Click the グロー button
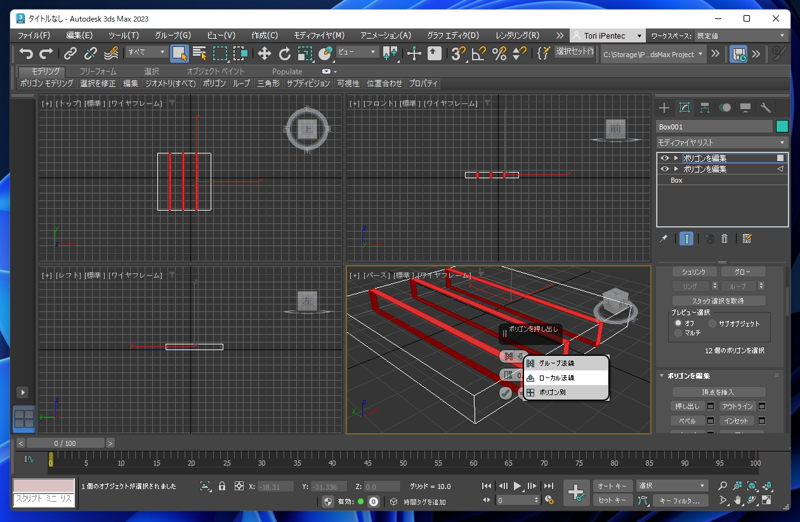 coord(742,272)
